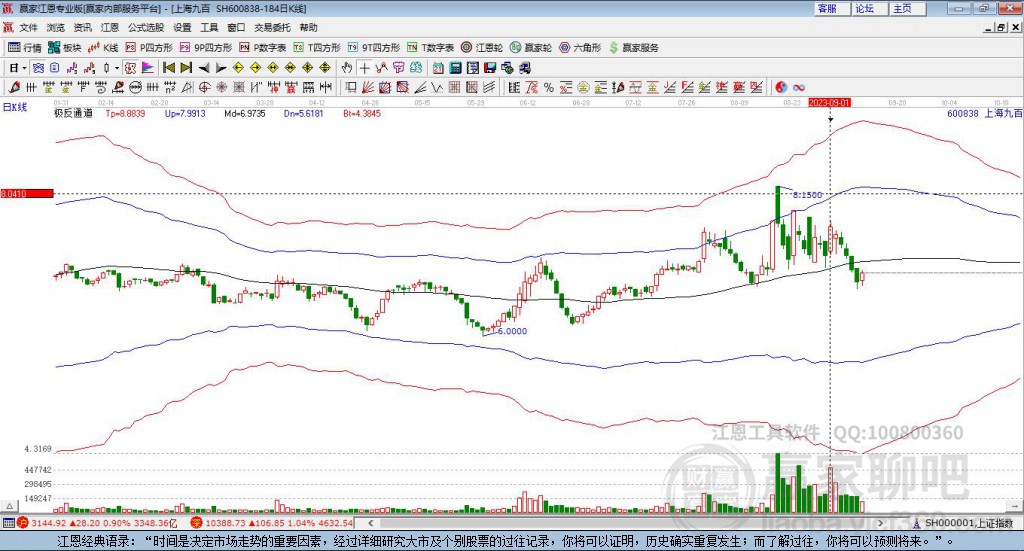Click the 主页 homepage button
Image resolution: width=1024 pixels, height=551 pixels.
(908, 8)
